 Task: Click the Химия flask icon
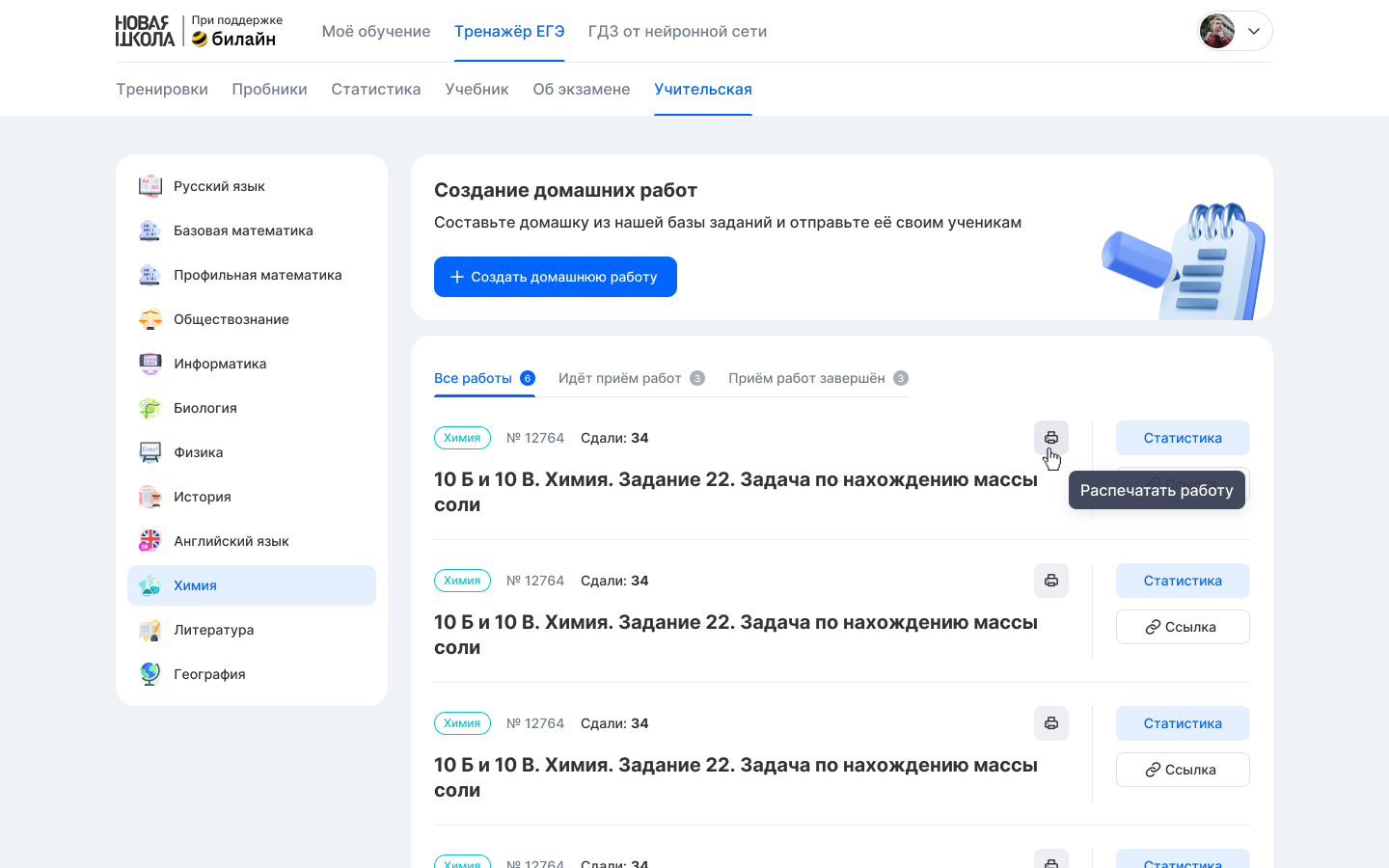(x=150, y=585)
